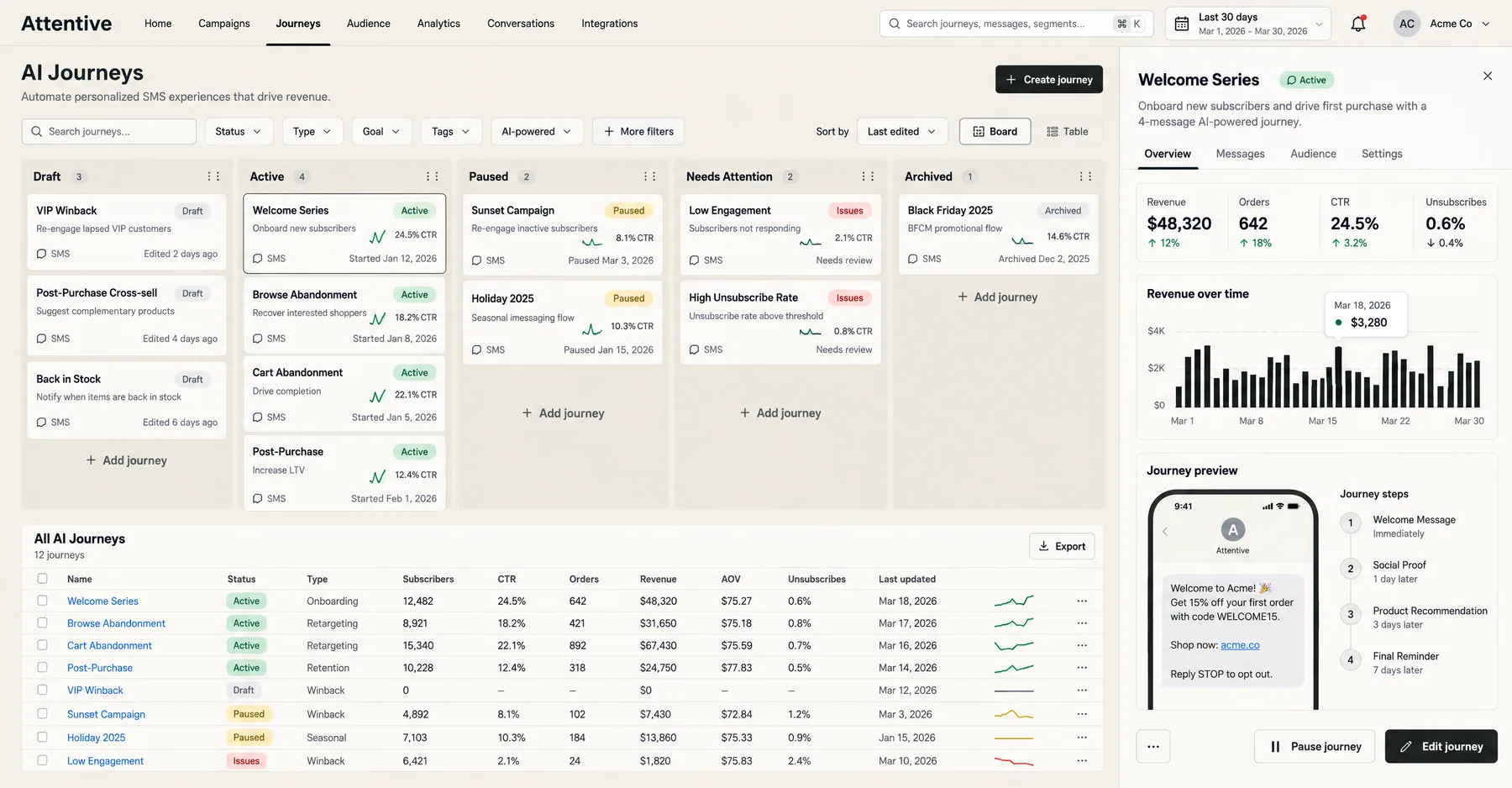Click the Create journey button

(1049, 80)
